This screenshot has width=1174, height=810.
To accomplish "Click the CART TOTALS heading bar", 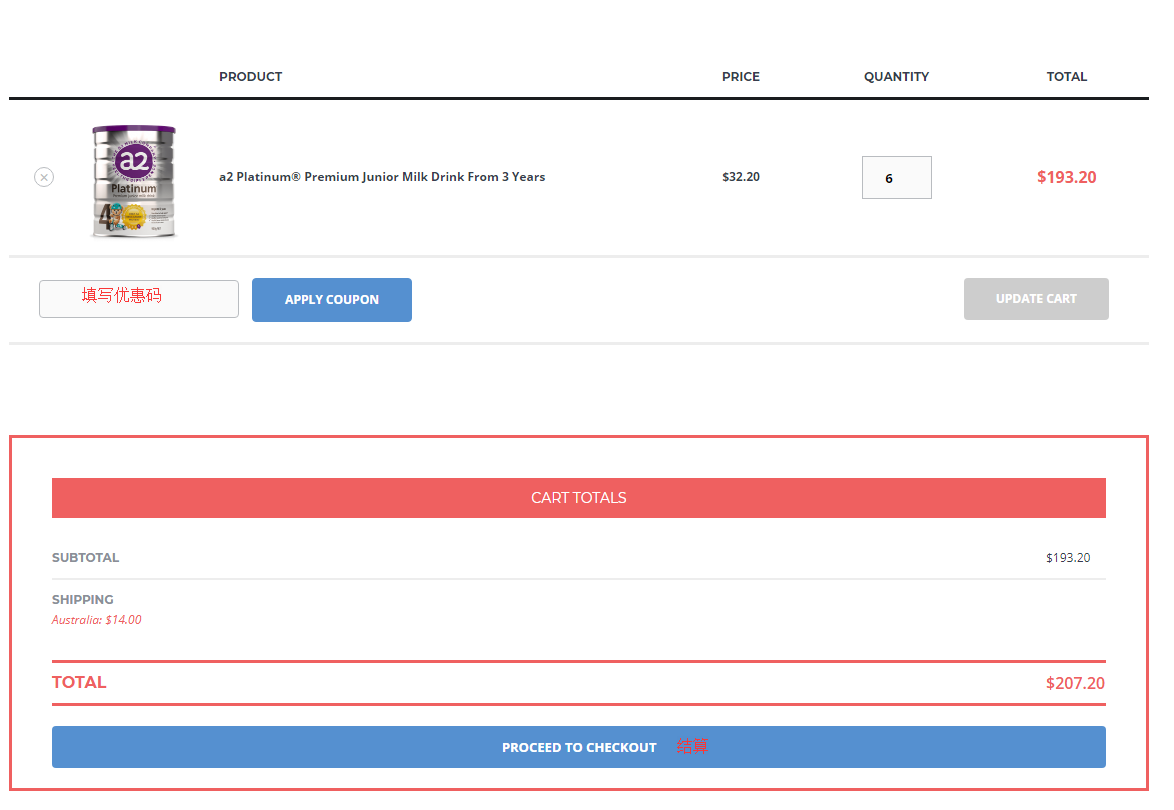I will point(579,498).
